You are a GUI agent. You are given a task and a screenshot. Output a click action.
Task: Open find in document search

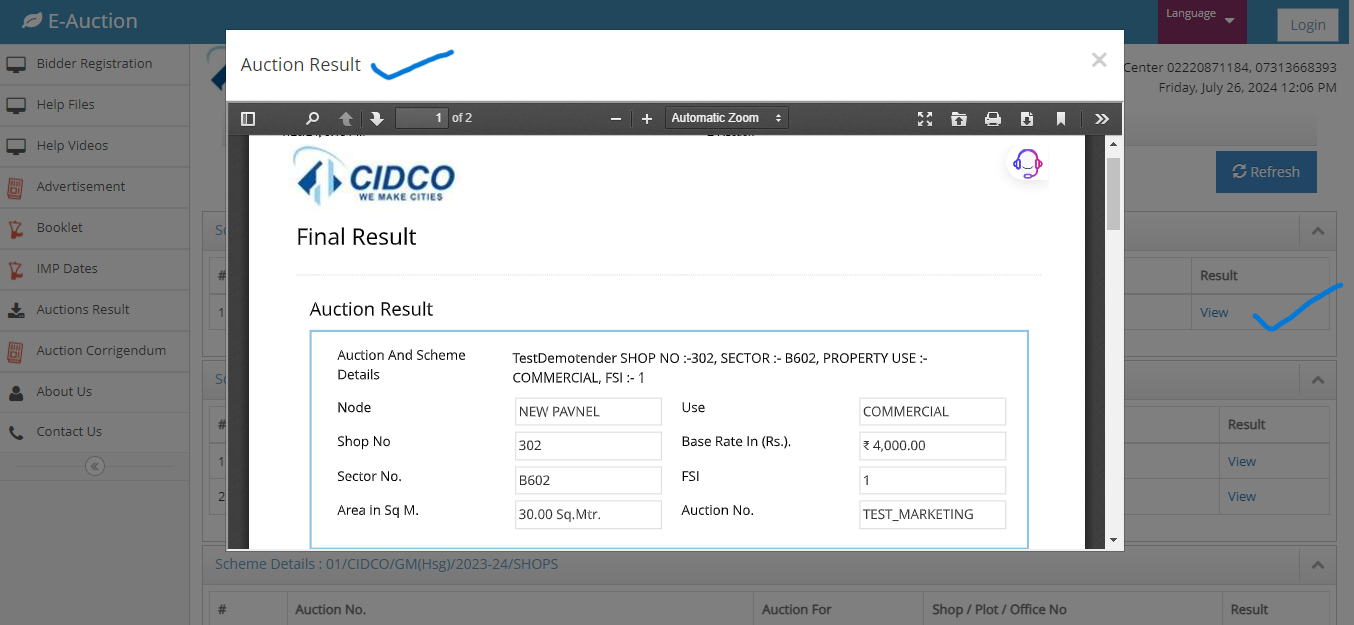pyautogui.click(x=312, y=118)
